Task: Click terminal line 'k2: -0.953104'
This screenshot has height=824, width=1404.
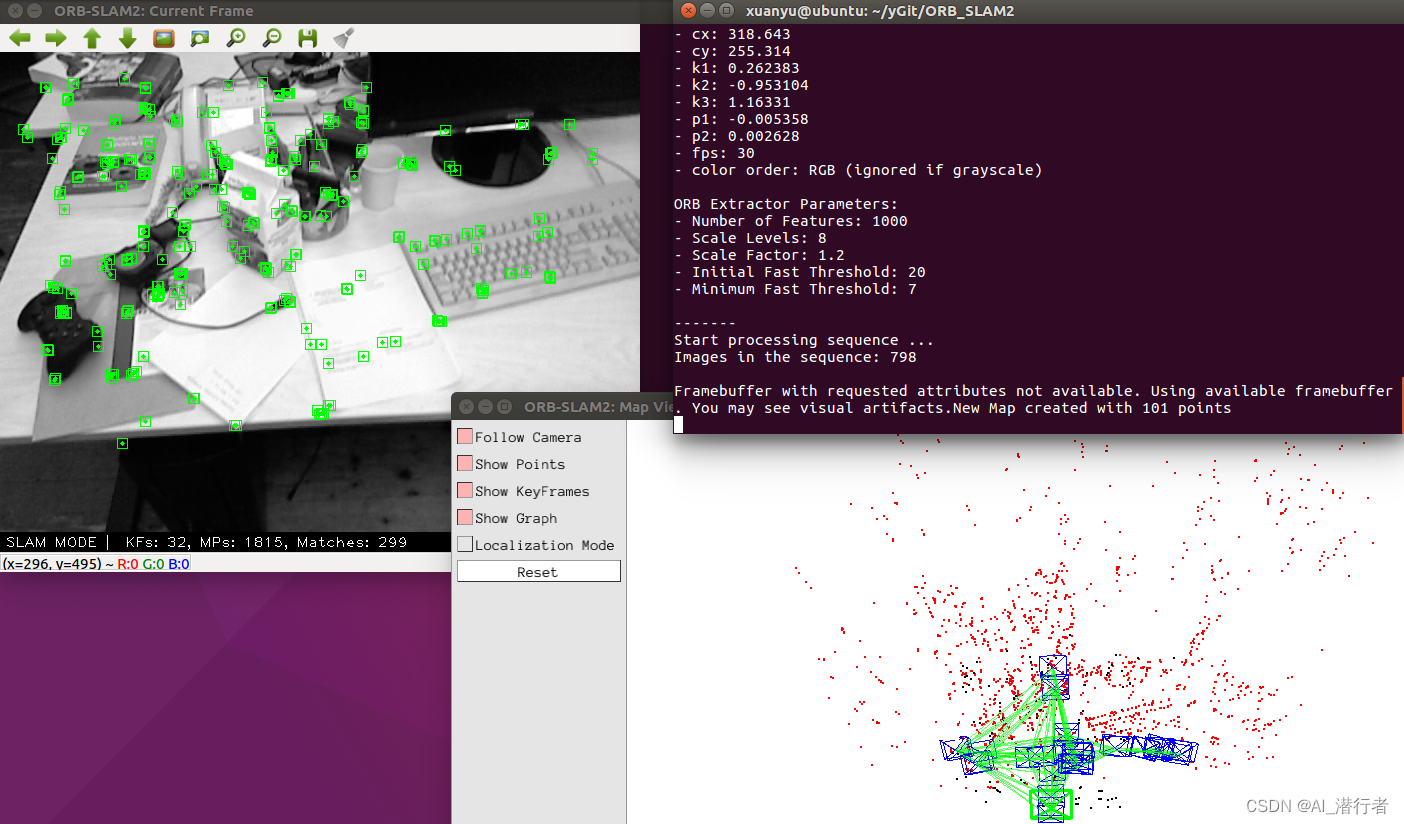Action: coord(741,85)
